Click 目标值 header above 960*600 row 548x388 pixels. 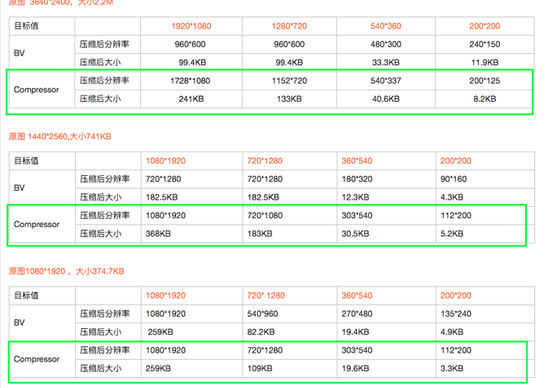click(x=26, y=26)
